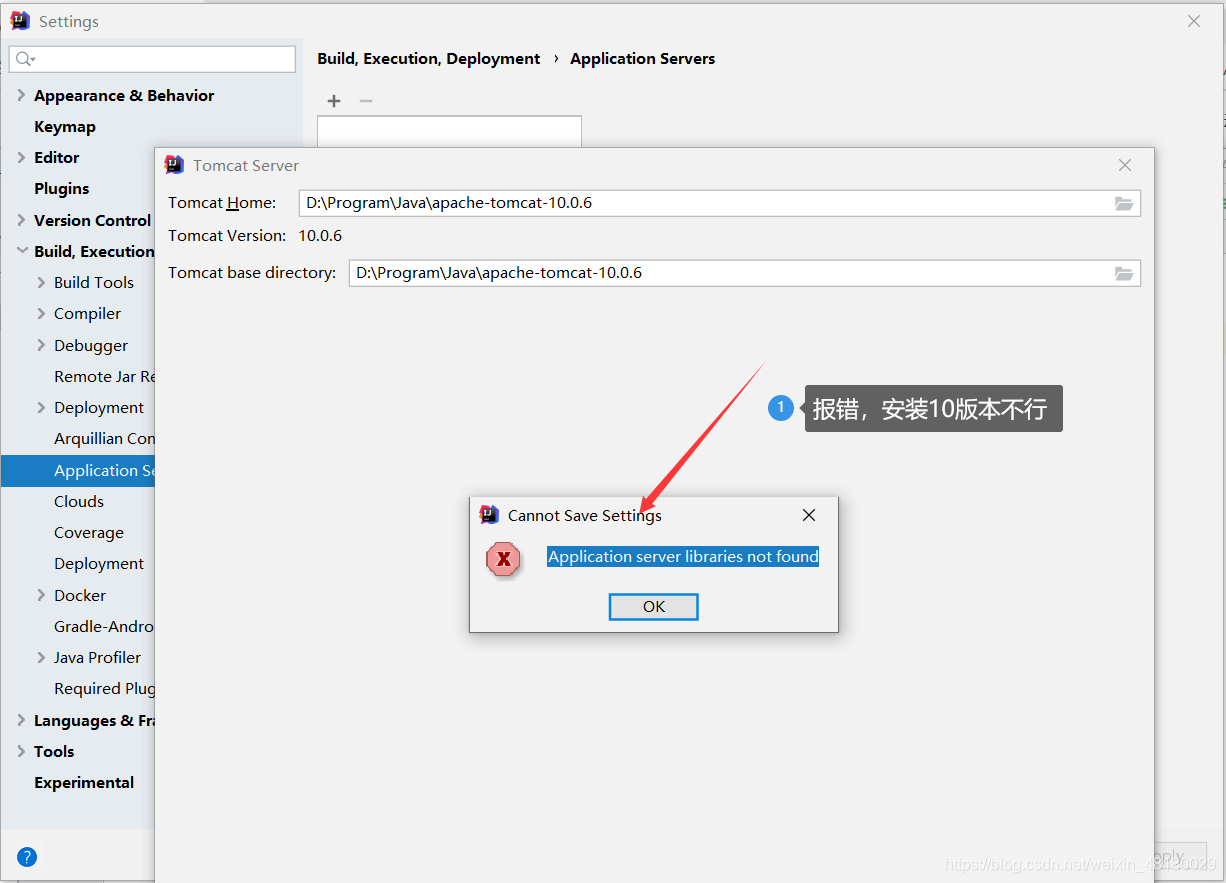1226x883 pixels.
Task: Select the 'Application server libraries not found' message
Action: click(x=683, y=557)
